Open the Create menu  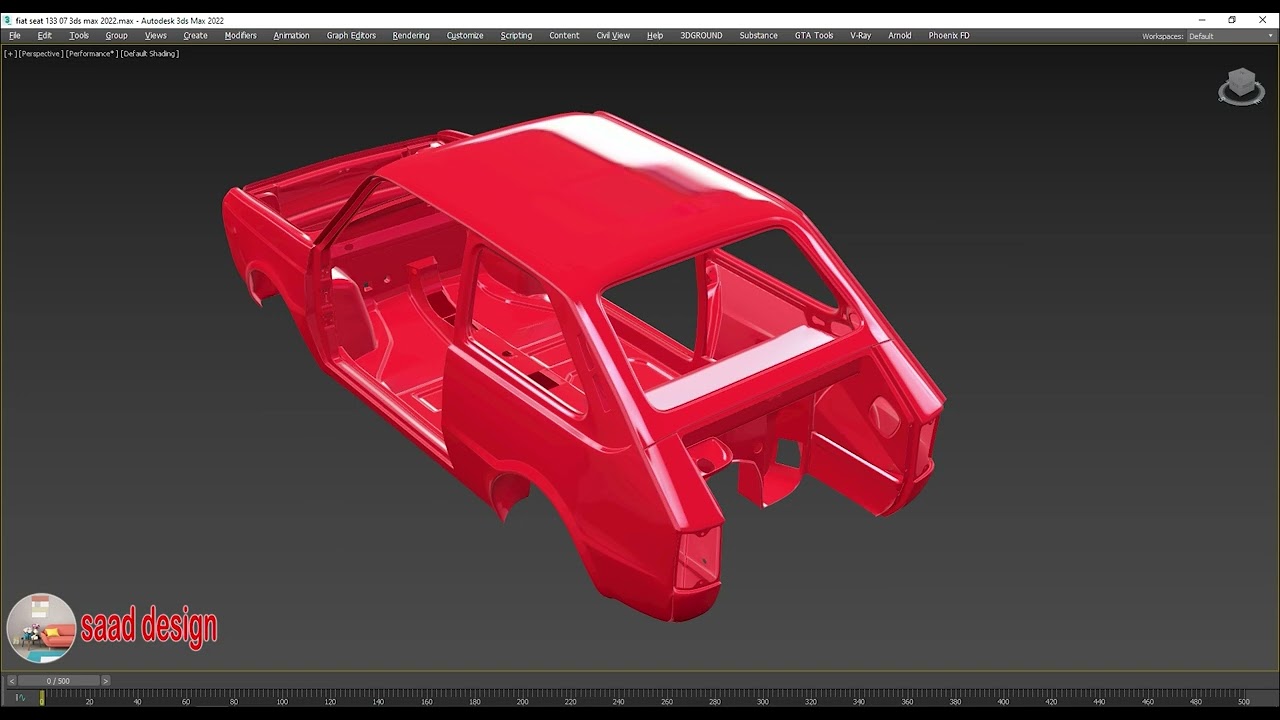196,35
